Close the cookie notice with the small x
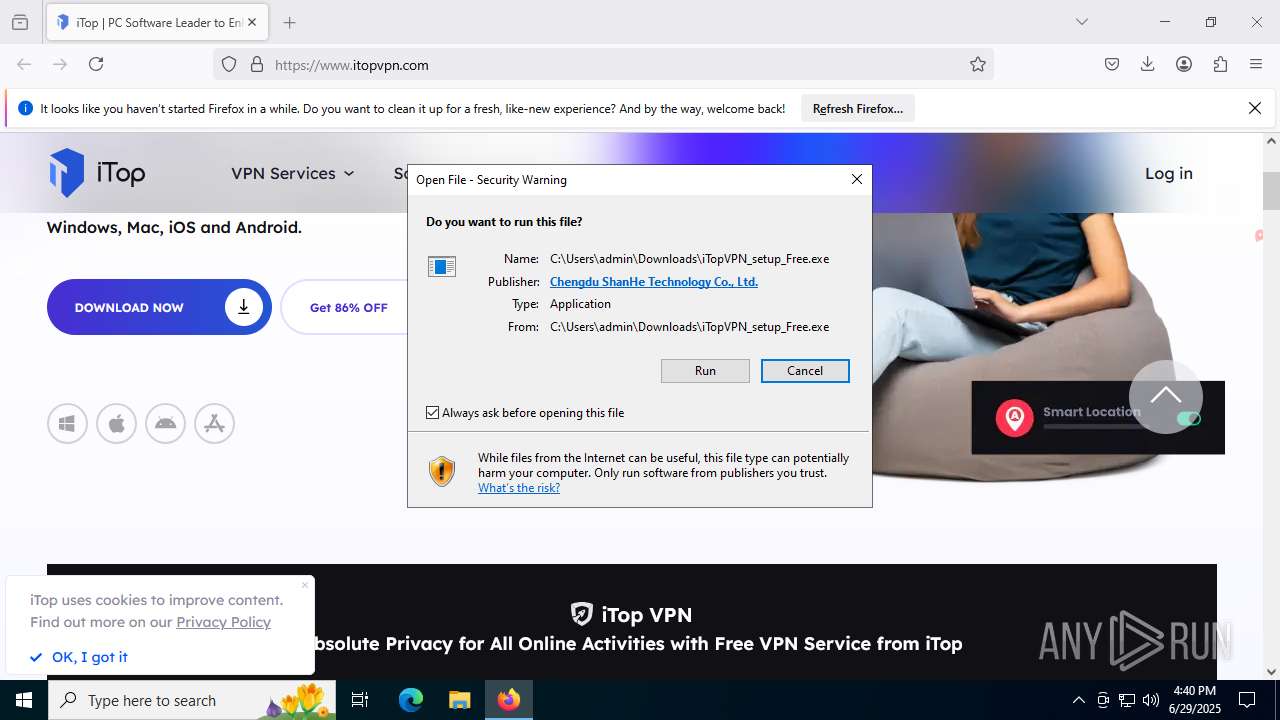Image resolution: width=1280 pixels, height=720 pixels. coord(305,585)
